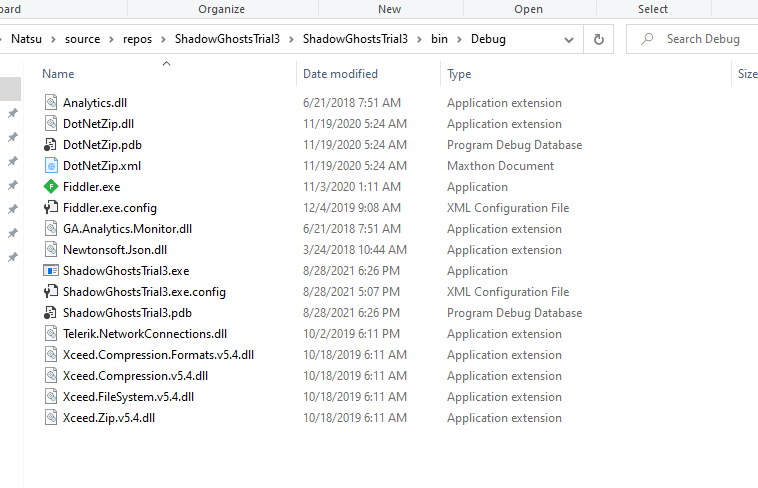Expand the chevron after source in path

pos(112,40)
